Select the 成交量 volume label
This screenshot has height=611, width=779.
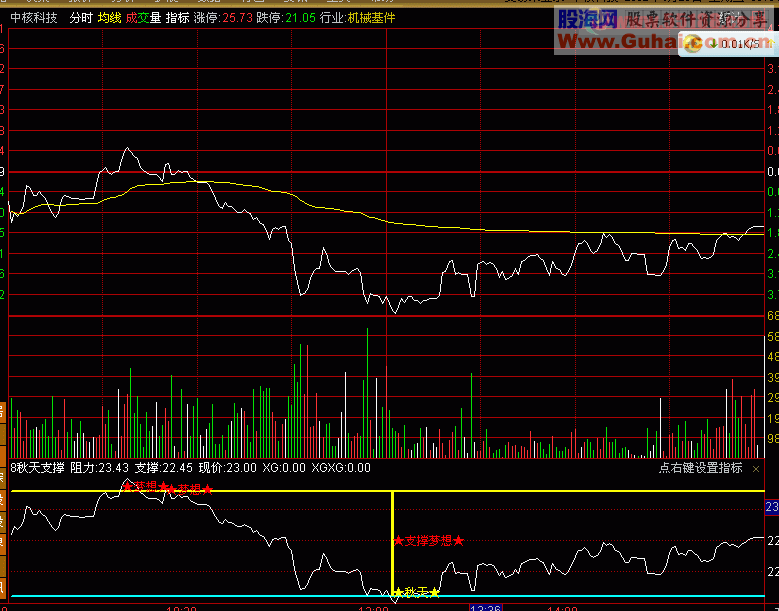143,18
